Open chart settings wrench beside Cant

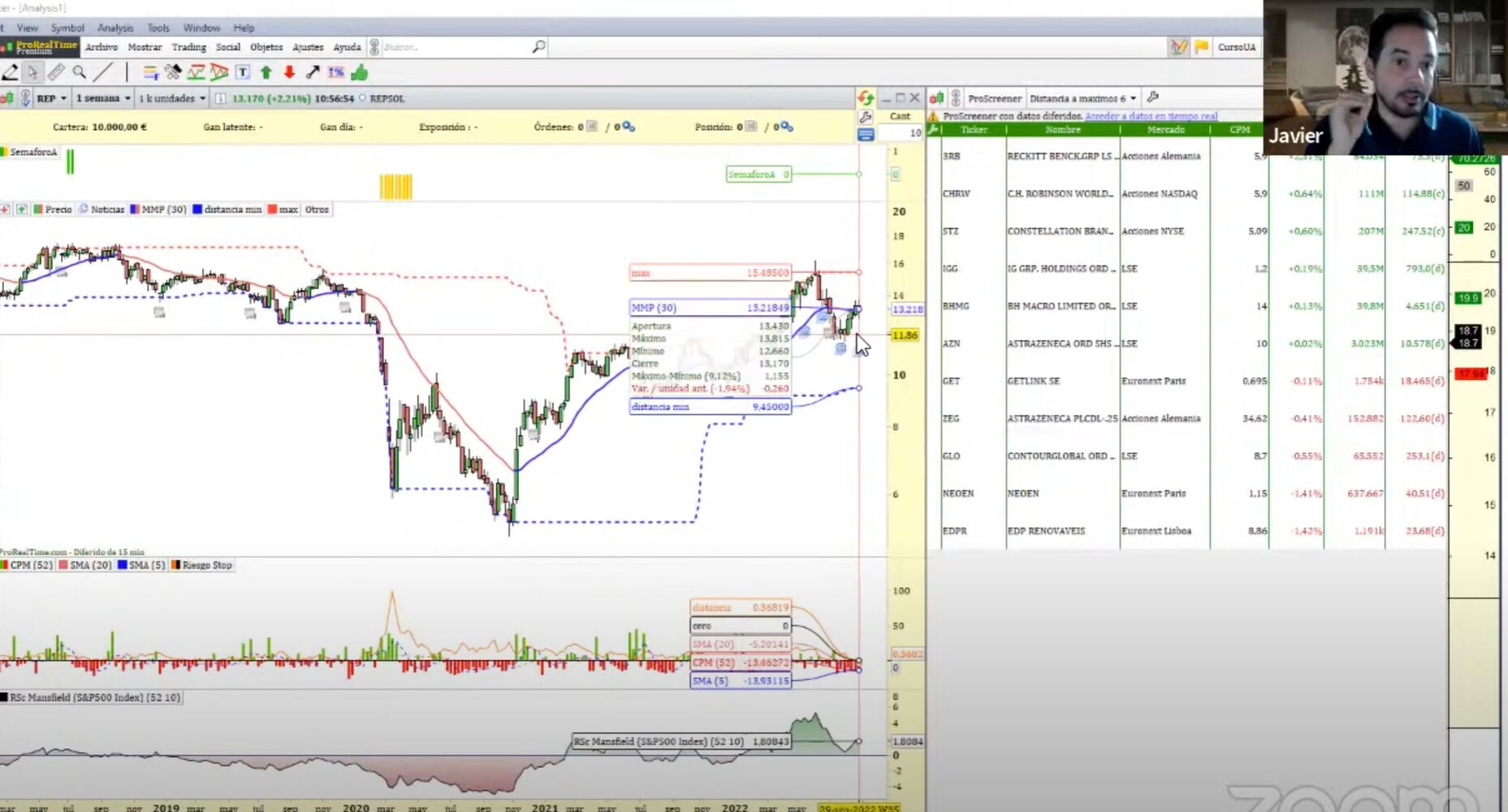[866, 117]
